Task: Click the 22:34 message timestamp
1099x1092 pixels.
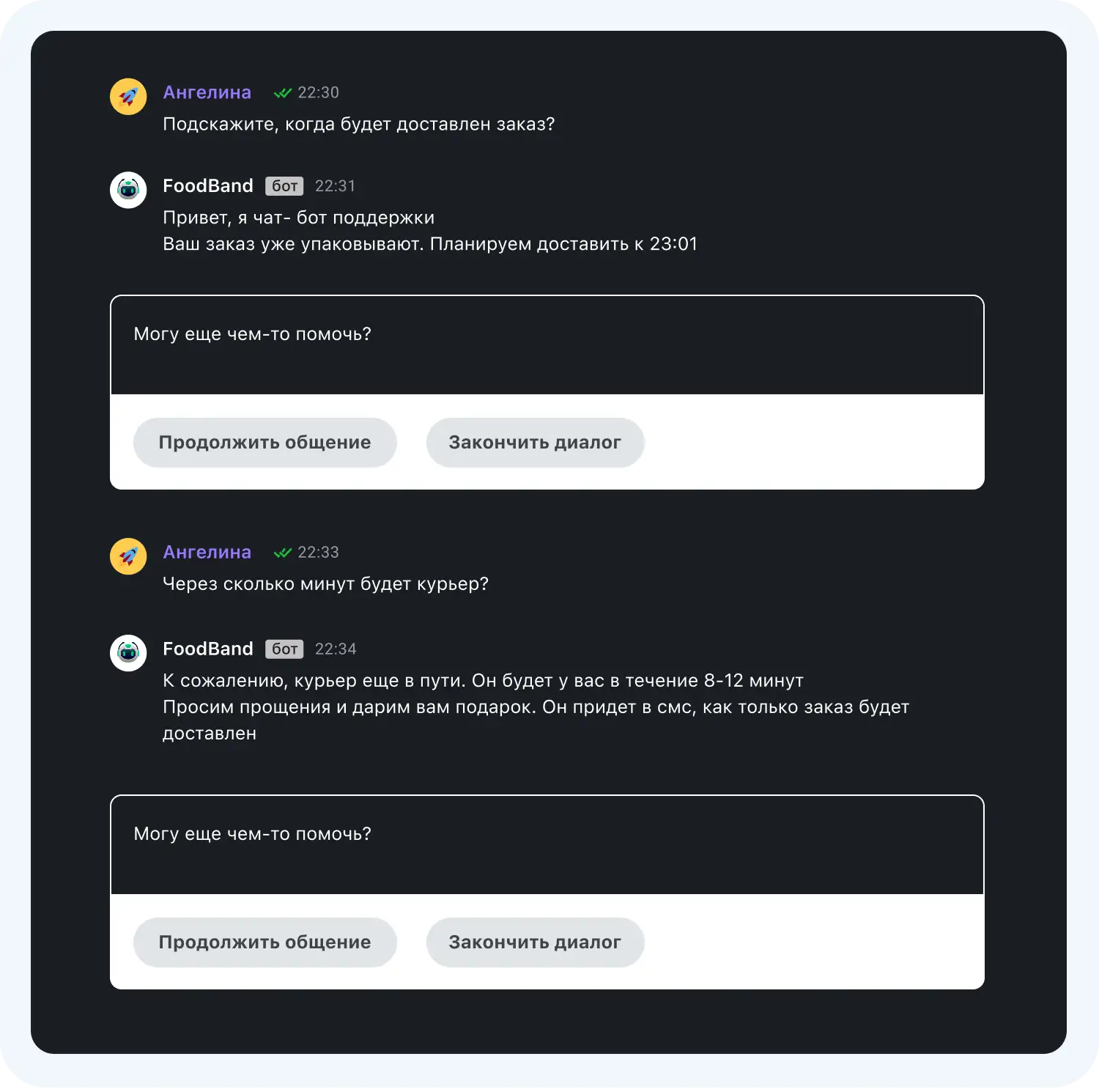Action: click(336, 649)
